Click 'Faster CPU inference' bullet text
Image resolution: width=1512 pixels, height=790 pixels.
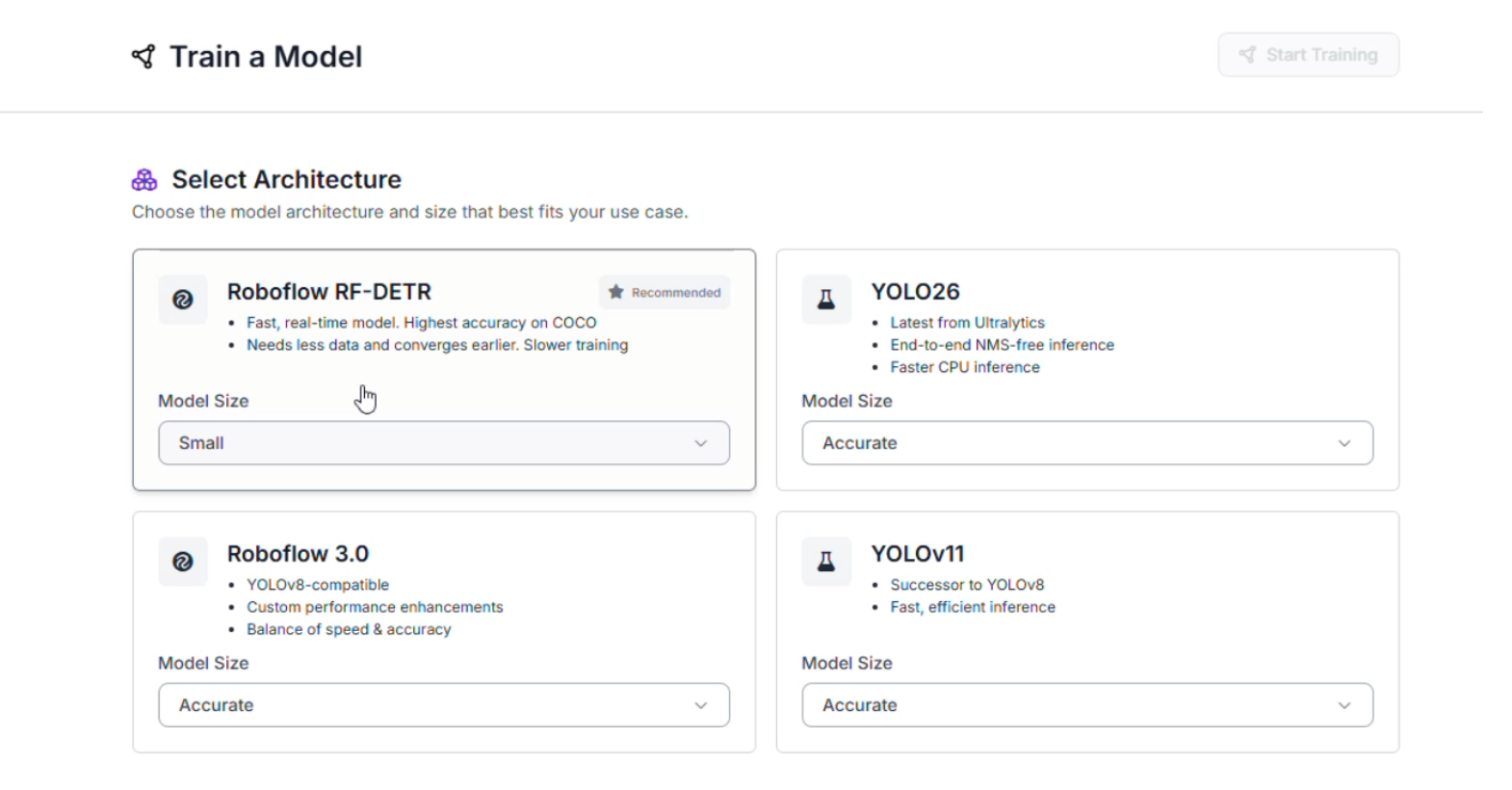pos(965,367)
